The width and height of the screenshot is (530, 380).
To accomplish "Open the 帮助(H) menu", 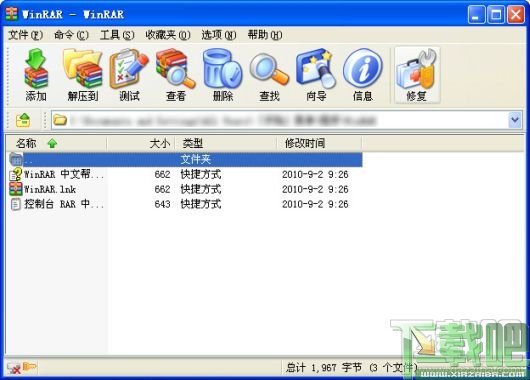I will (x=265, y=35).
